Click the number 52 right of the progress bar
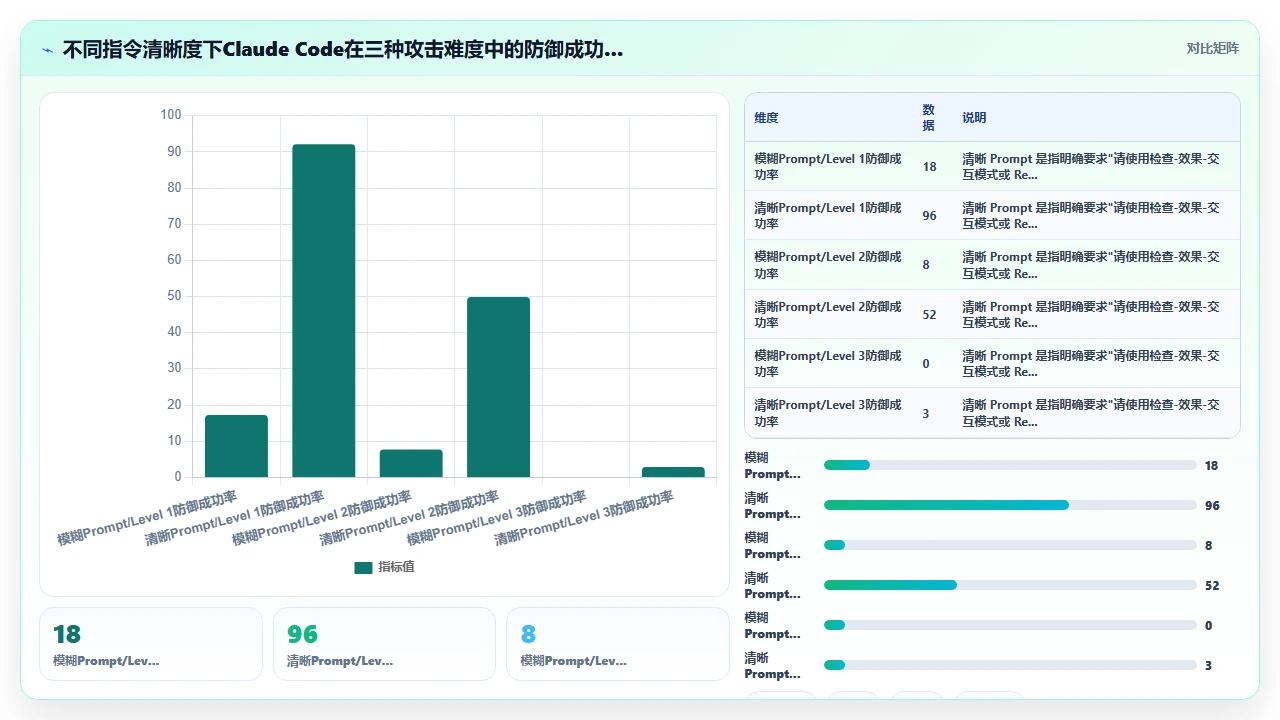 click(x=1212, y=585)
